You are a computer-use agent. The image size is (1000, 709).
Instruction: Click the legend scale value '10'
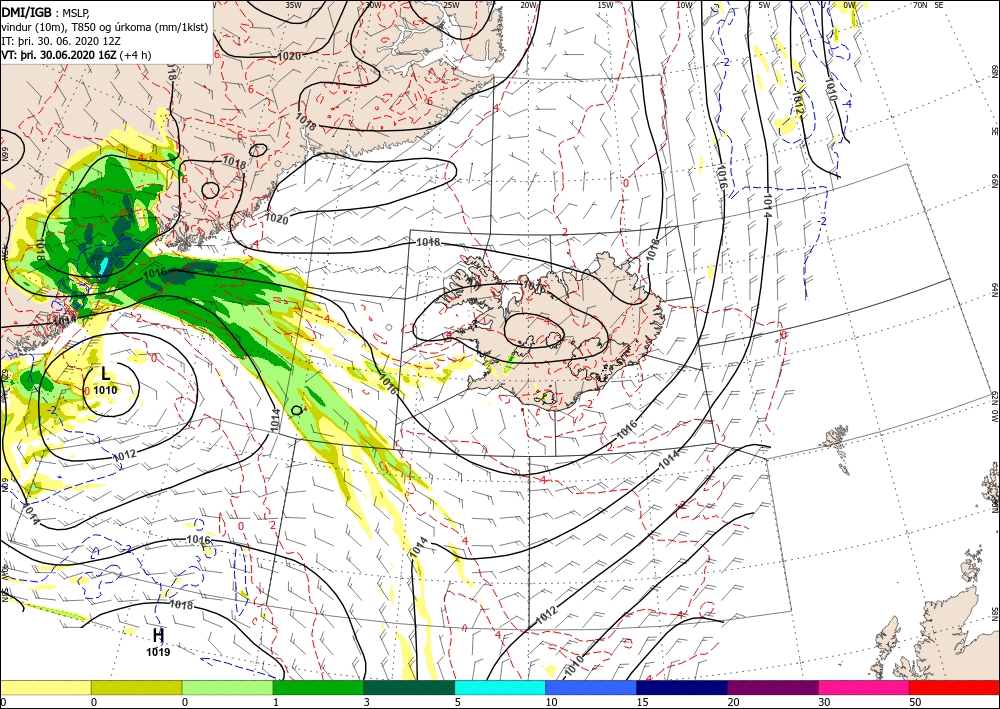click(x=551, y=702)
